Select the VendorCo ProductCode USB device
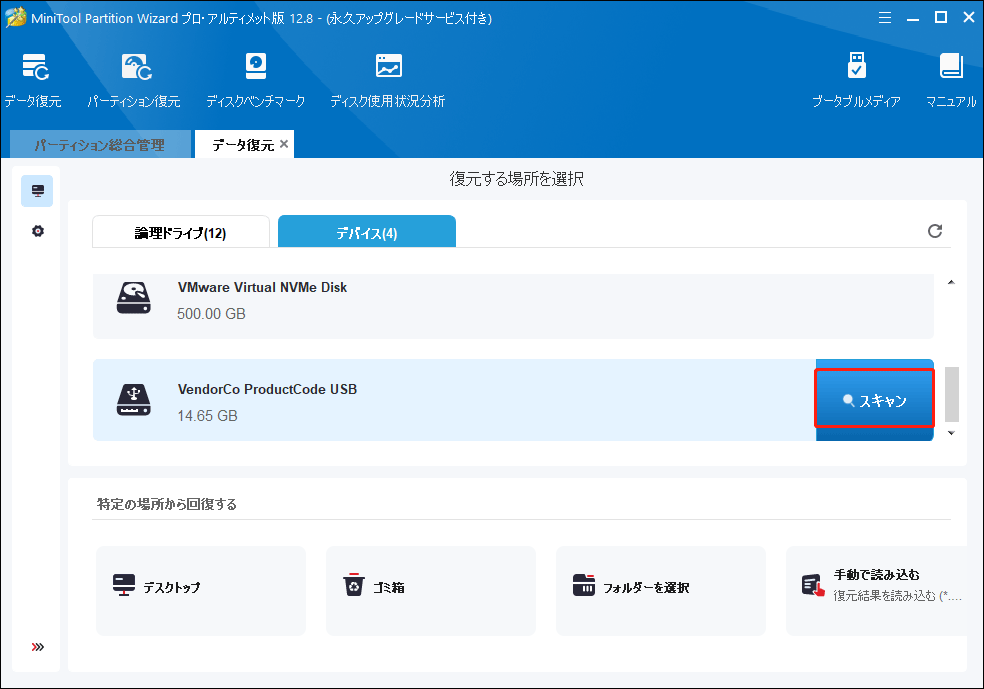The image size is (984, 689). (454, 400)
